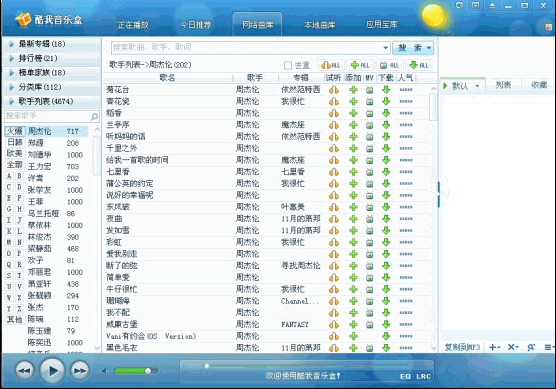Sort by the 歌名 column header
Viewport: 556px width, 389px height.
tap(167, 78)
